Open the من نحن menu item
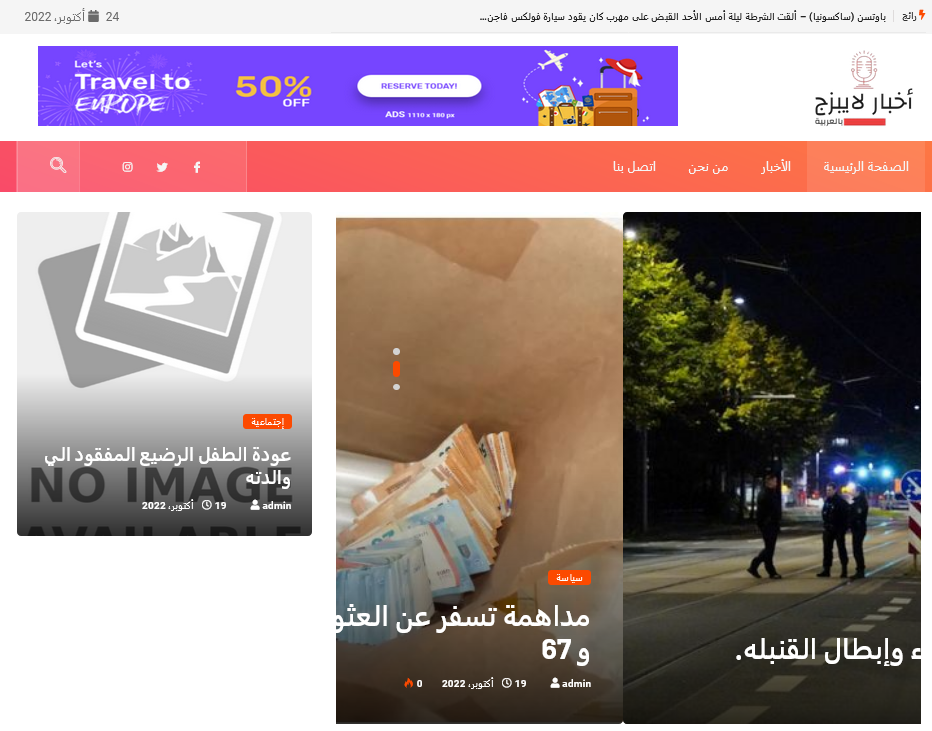The image size is (932, 731). click(708, 167)
